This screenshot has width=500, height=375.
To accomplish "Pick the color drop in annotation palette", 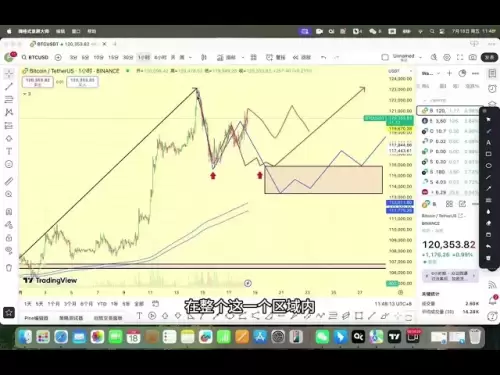I will (x=488, y=212).
